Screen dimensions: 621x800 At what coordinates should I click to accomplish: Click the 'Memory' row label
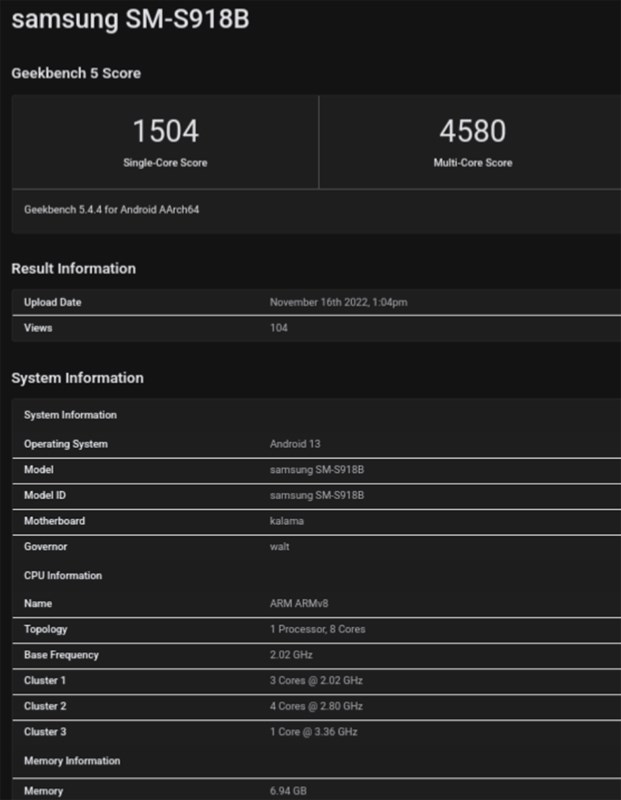pyautogui.click(x=43, y=791)
